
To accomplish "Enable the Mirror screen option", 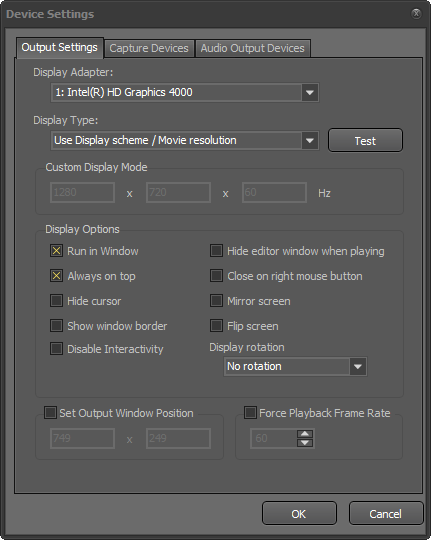I will coord(216,301).
